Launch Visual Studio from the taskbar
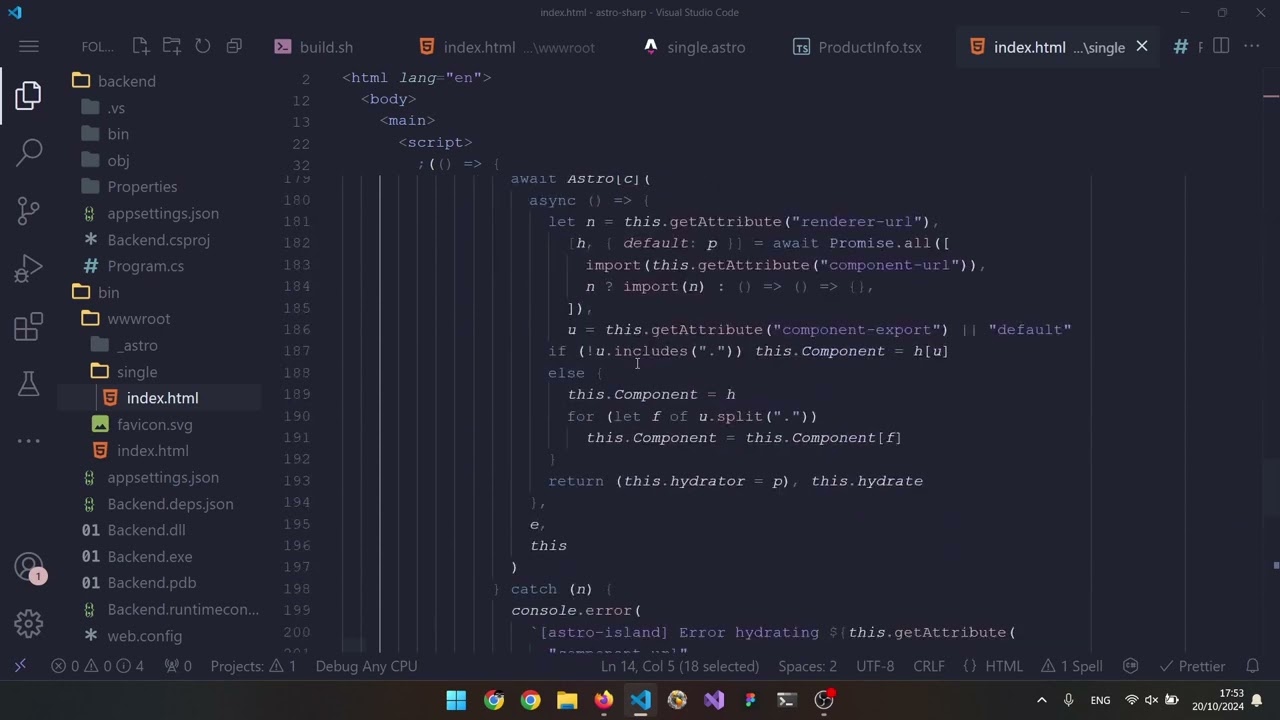Viewport: 1280px width, 720px height. (x=714, y=700)
